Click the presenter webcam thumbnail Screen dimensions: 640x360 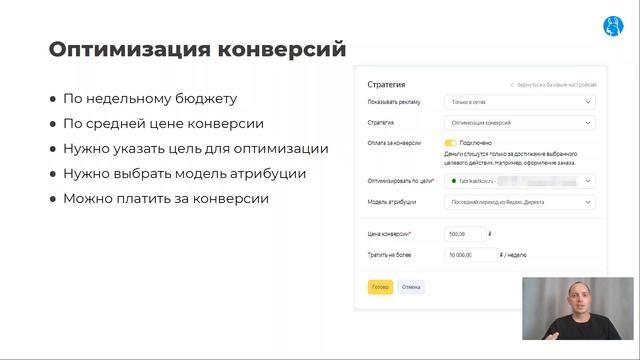[578, 309]
